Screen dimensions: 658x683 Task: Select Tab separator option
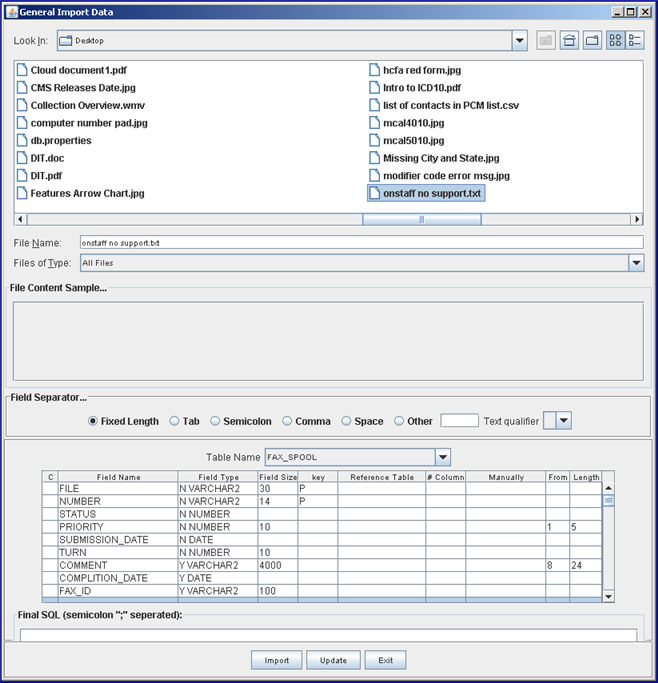coord(174,421)
